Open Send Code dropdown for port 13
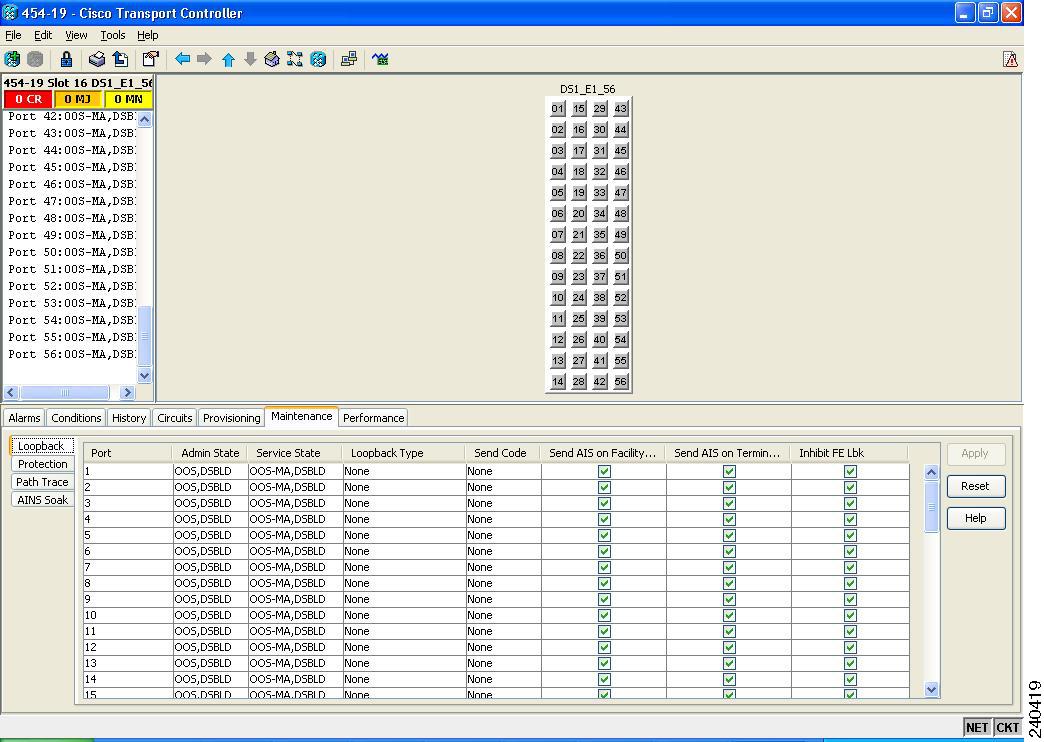 [503, 663]
